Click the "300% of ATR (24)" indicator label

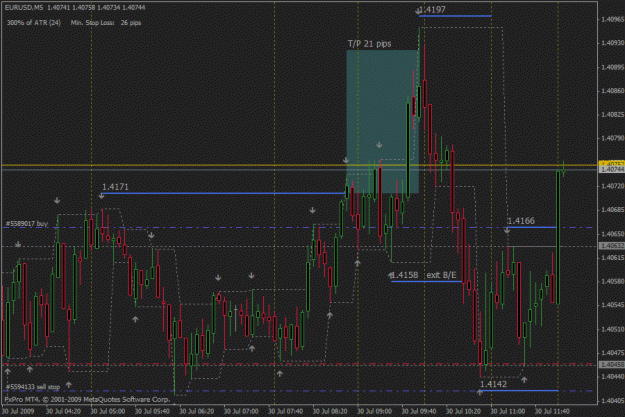(x=34, y=23)
